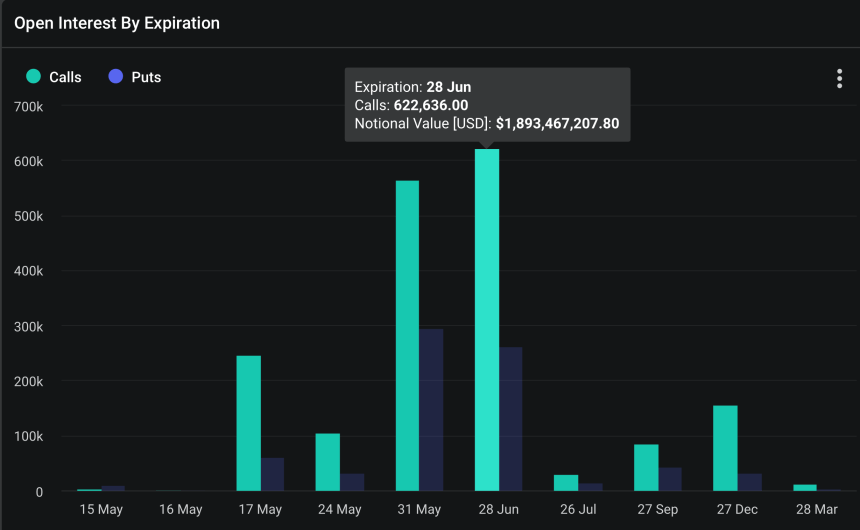
Task: Select the 27 Sep puts bar
Action: coord(670,479)
